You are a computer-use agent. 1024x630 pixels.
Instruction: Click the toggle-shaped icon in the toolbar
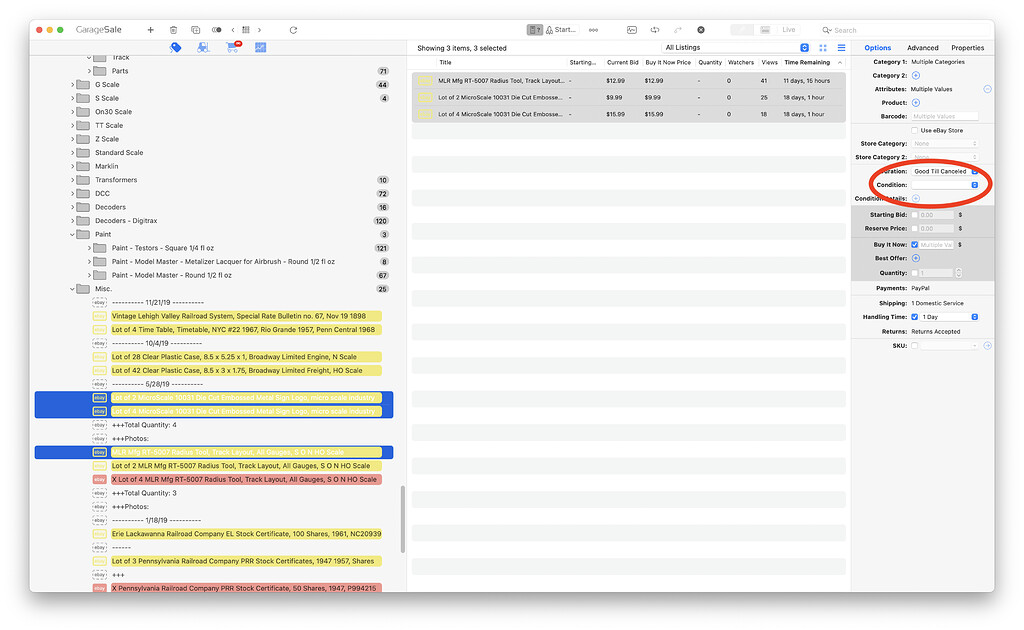coord(216,30)
